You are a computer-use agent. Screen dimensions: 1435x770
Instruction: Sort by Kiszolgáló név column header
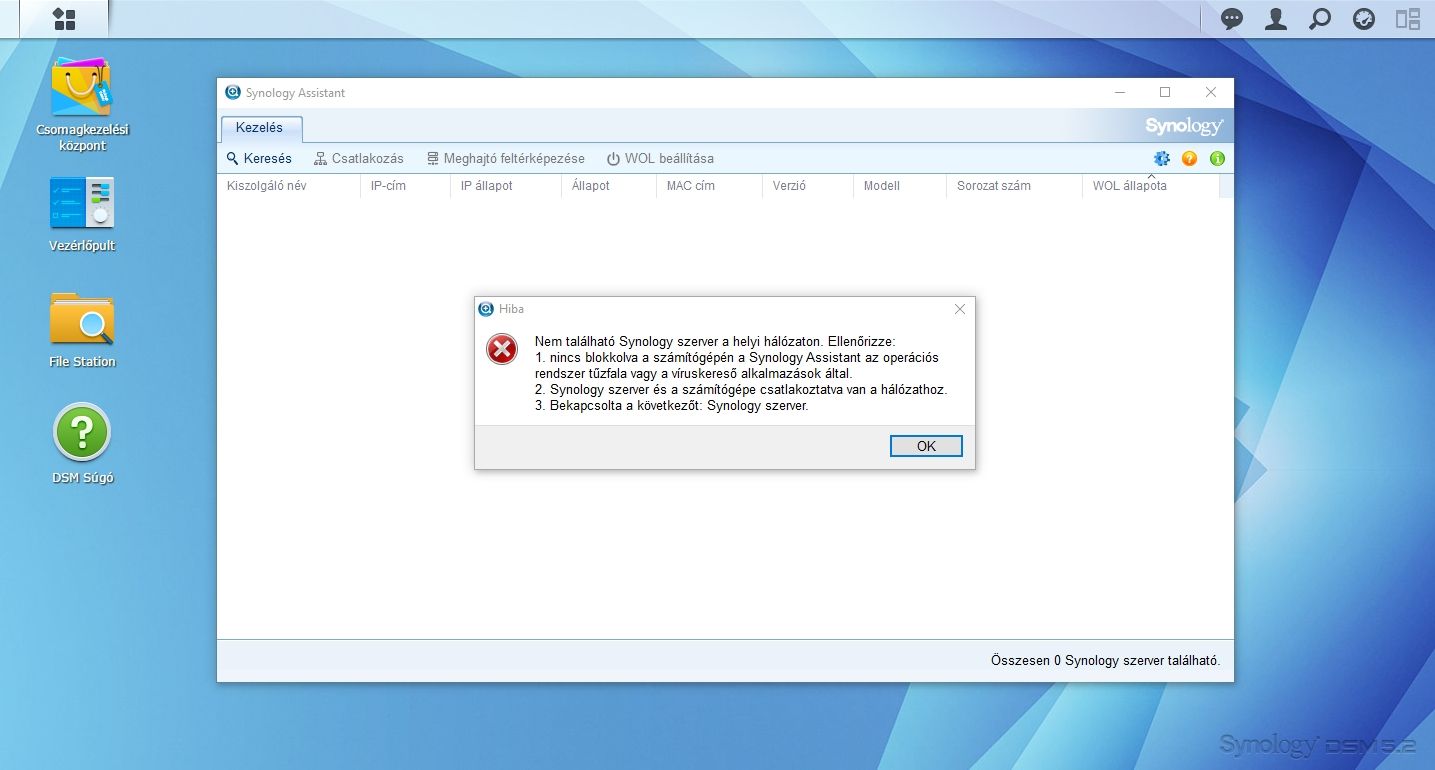(x=288, y=186)
